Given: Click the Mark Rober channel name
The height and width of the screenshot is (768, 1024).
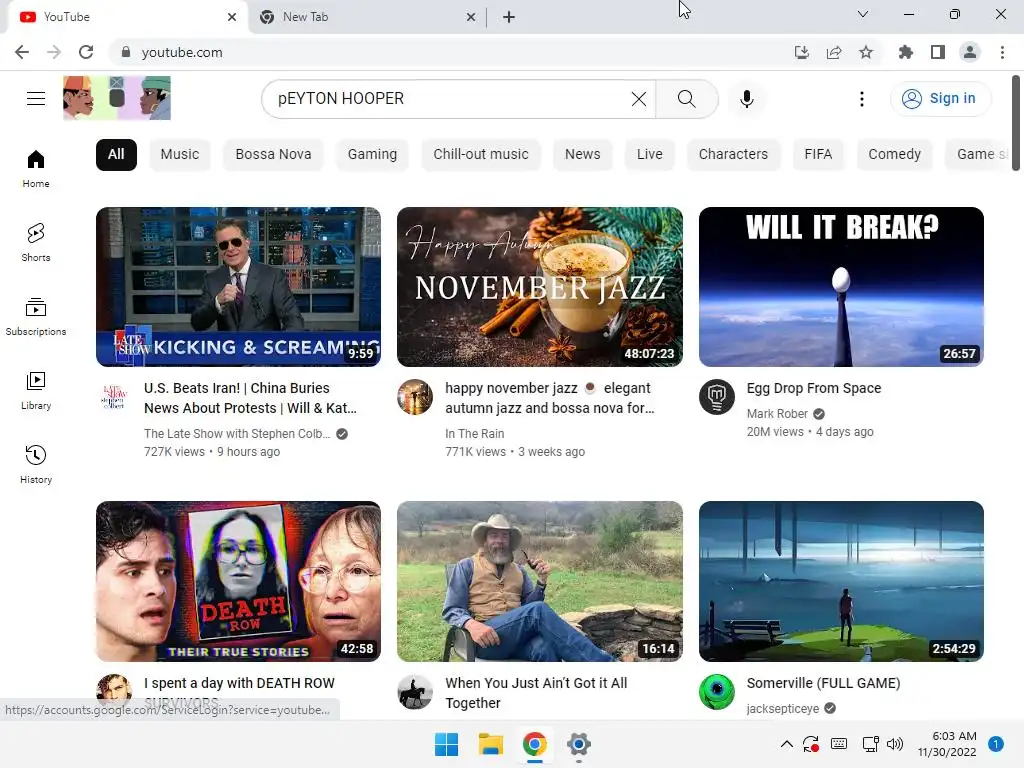Looking at the screenshot, I should pos(777,413).
